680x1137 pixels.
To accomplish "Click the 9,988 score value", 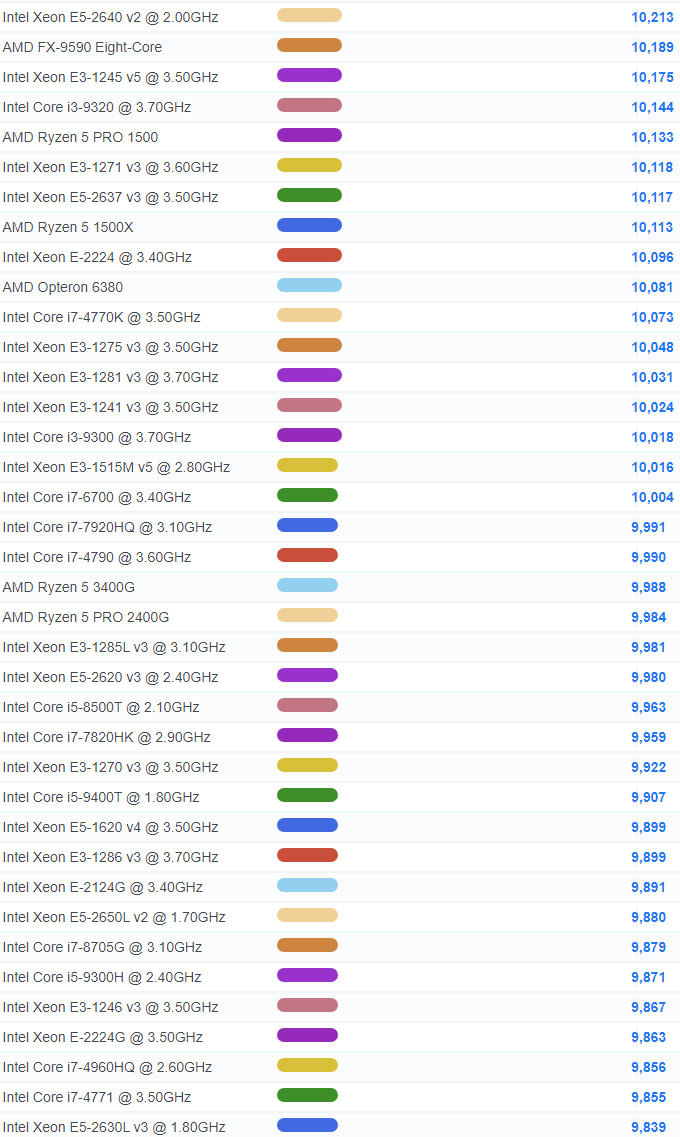I will 648,587.
